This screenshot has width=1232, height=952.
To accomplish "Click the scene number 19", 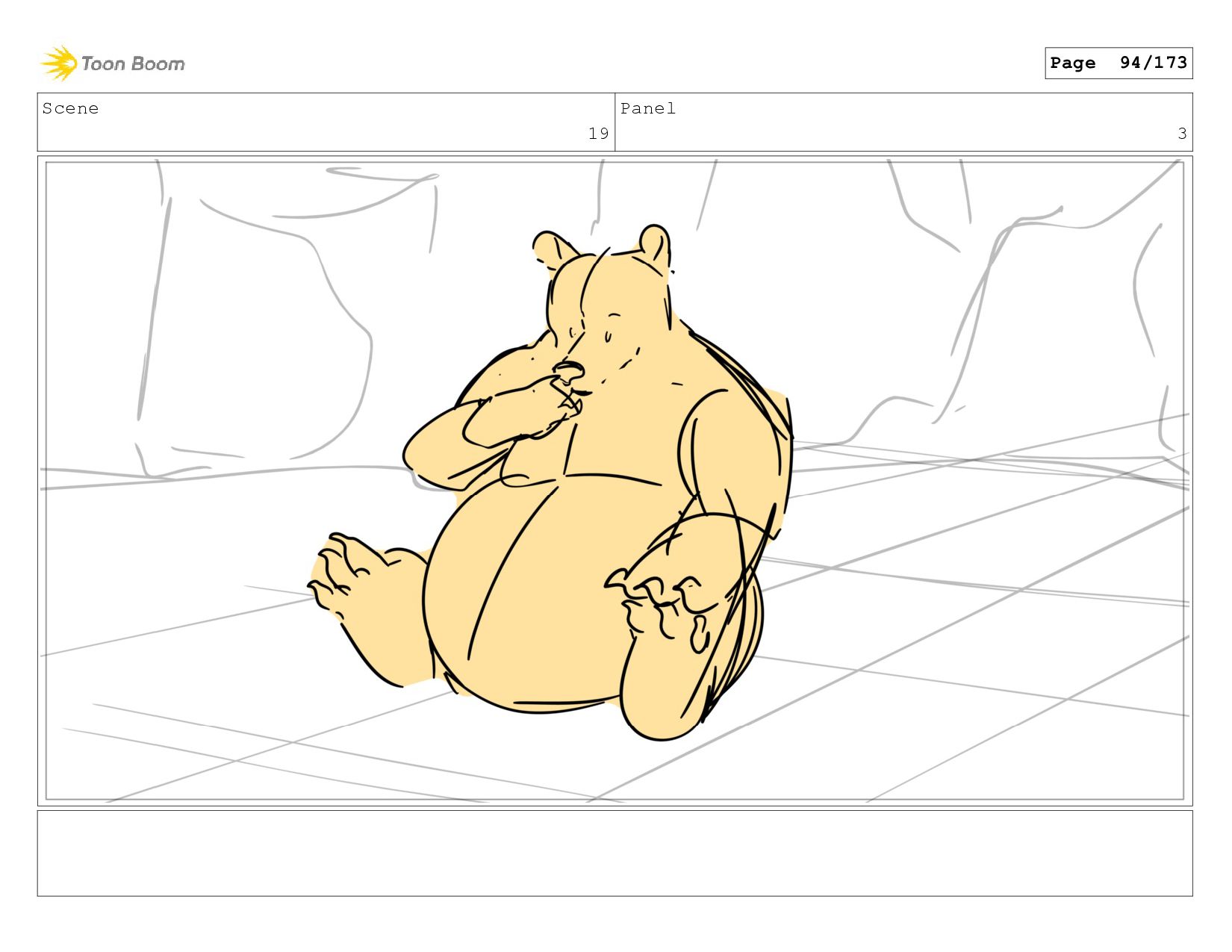I will pos(598,134).
